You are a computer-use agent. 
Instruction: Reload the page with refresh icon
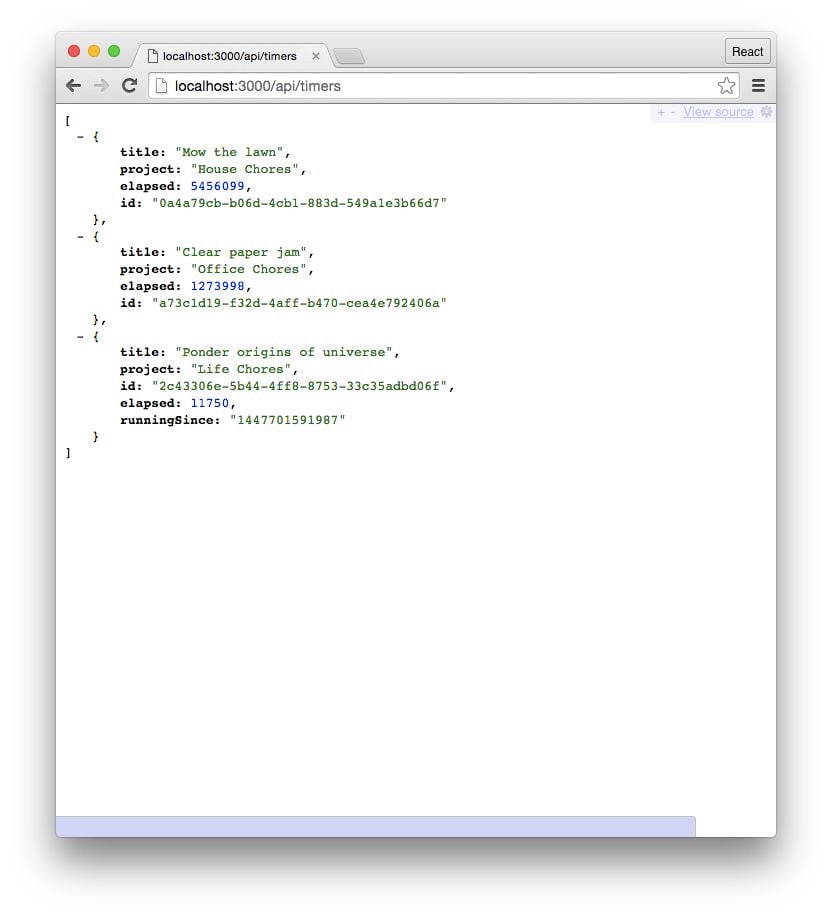129,85
